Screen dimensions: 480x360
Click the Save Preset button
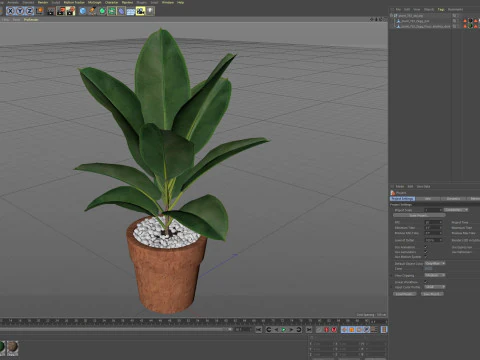point(432,294)
